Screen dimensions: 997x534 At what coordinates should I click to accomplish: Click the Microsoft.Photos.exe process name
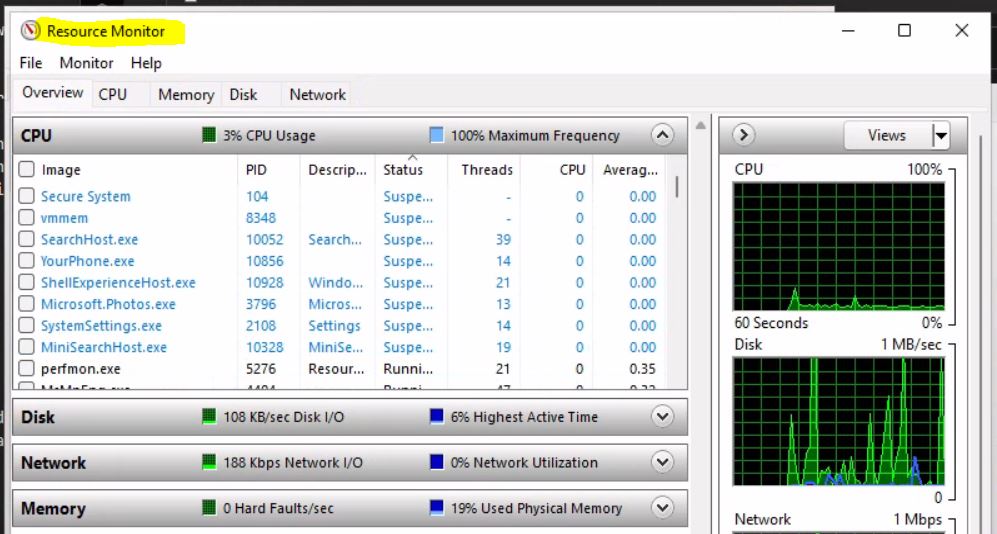108,305
